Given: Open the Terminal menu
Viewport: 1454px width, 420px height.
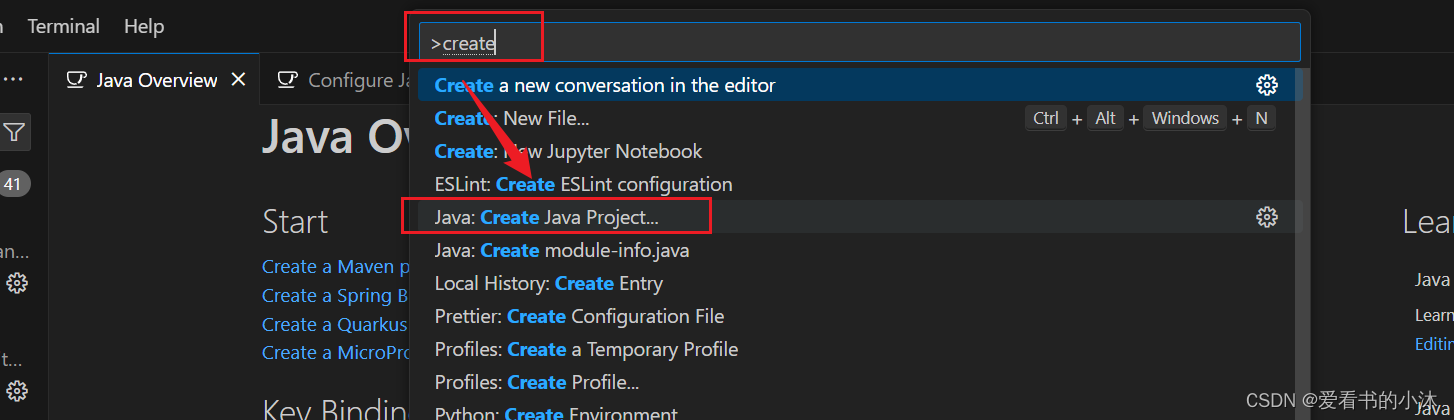Looking at the screenshot, I should pyautogui.click(x=63, y=26).
